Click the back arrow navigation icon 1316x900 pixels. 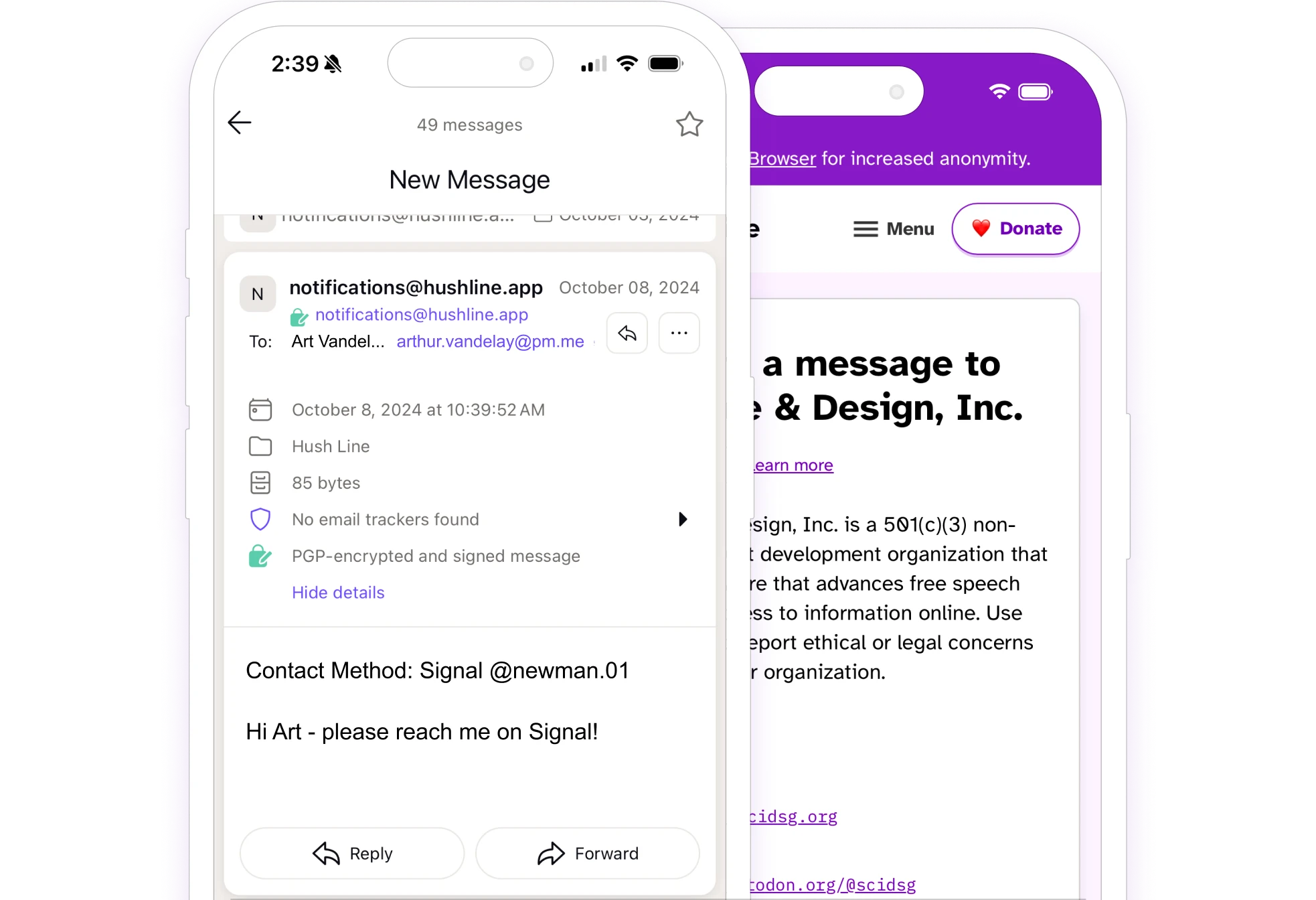pyautogui.click(x=239, y=123)
